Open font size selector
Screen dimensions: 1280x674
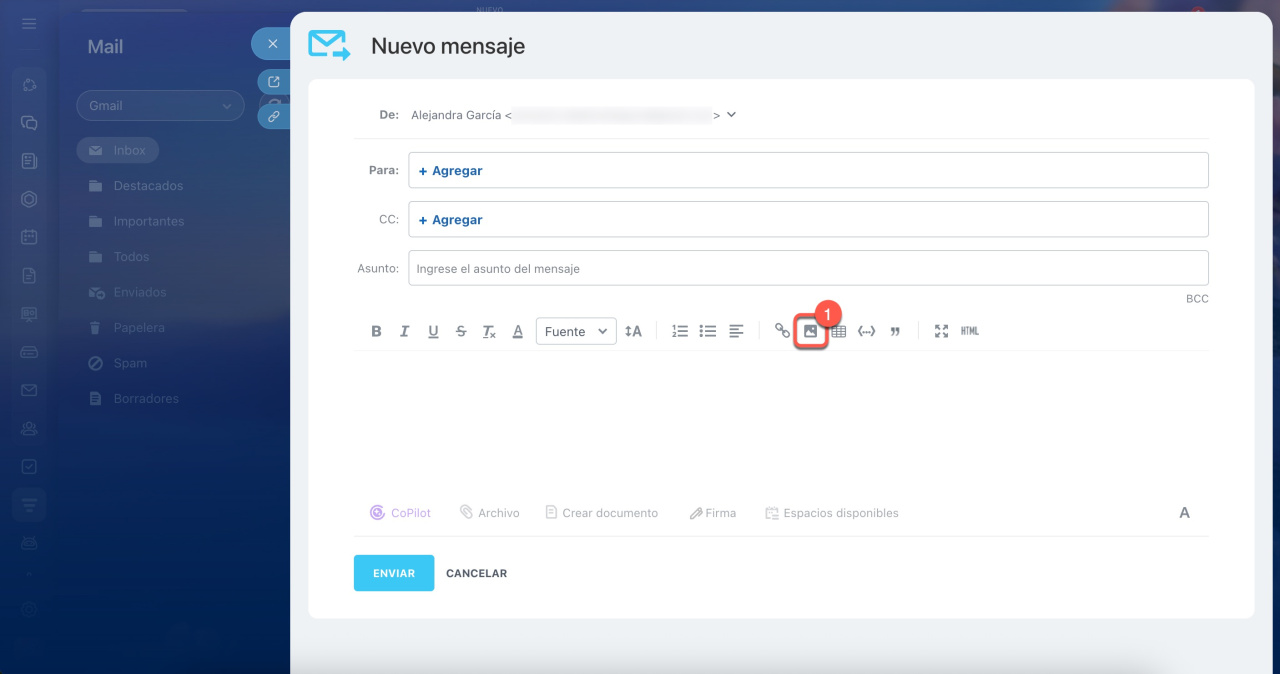tap(633, 331)
